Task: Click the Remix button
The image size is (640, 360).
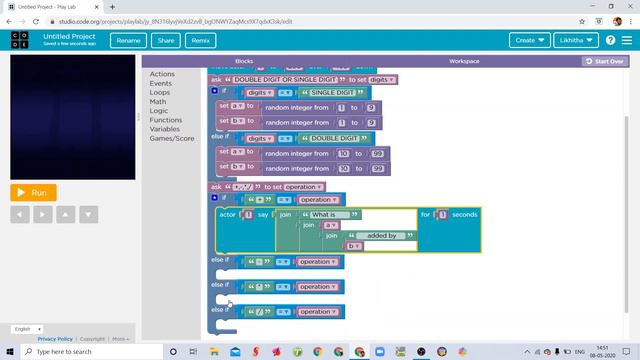Action: coord(200,40)
